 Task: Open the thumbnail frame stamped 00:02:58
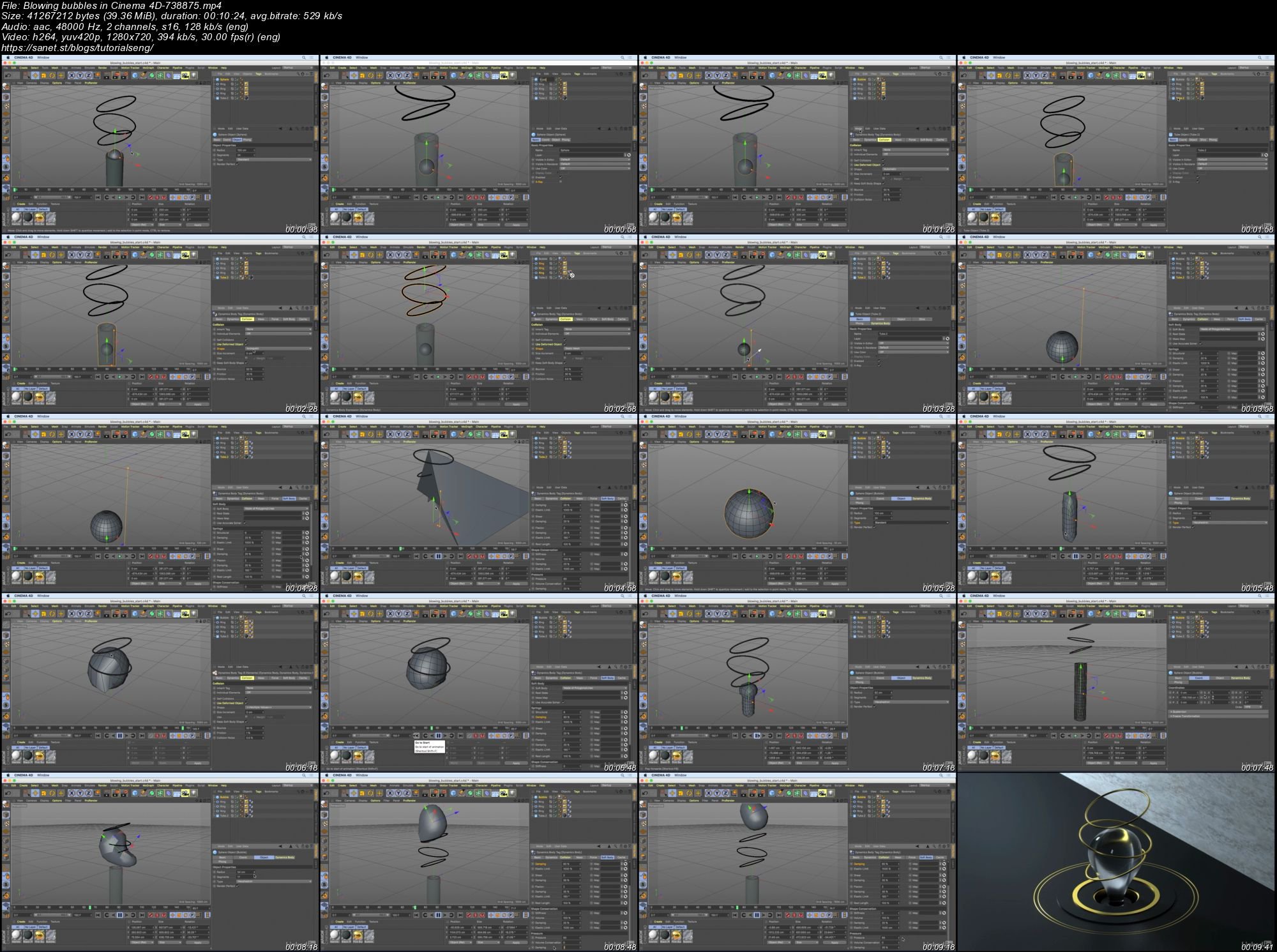tap(479, 324)
